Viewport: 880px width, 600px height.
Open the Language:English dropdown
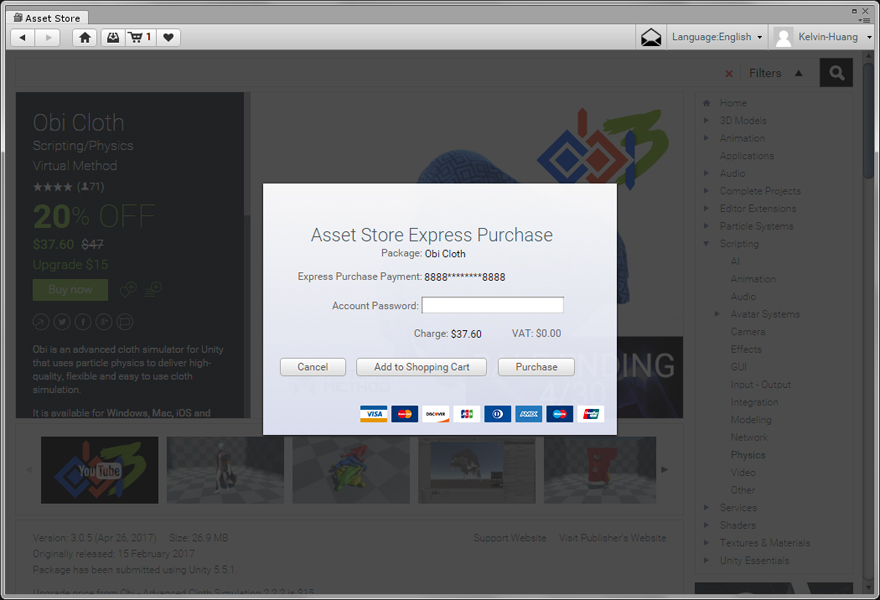[x=717, y=37]
